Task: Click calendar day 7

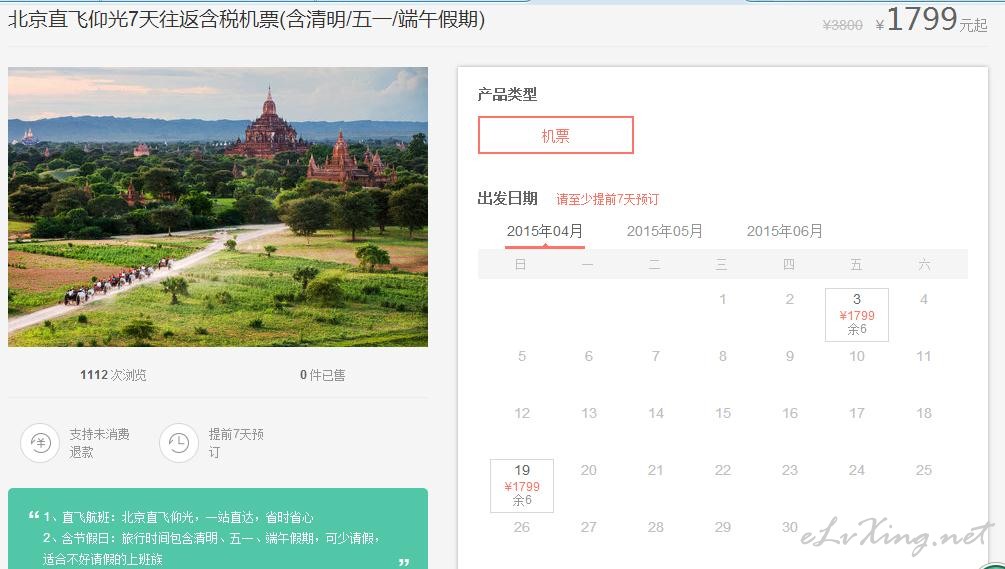Action: tap(656, 356)
